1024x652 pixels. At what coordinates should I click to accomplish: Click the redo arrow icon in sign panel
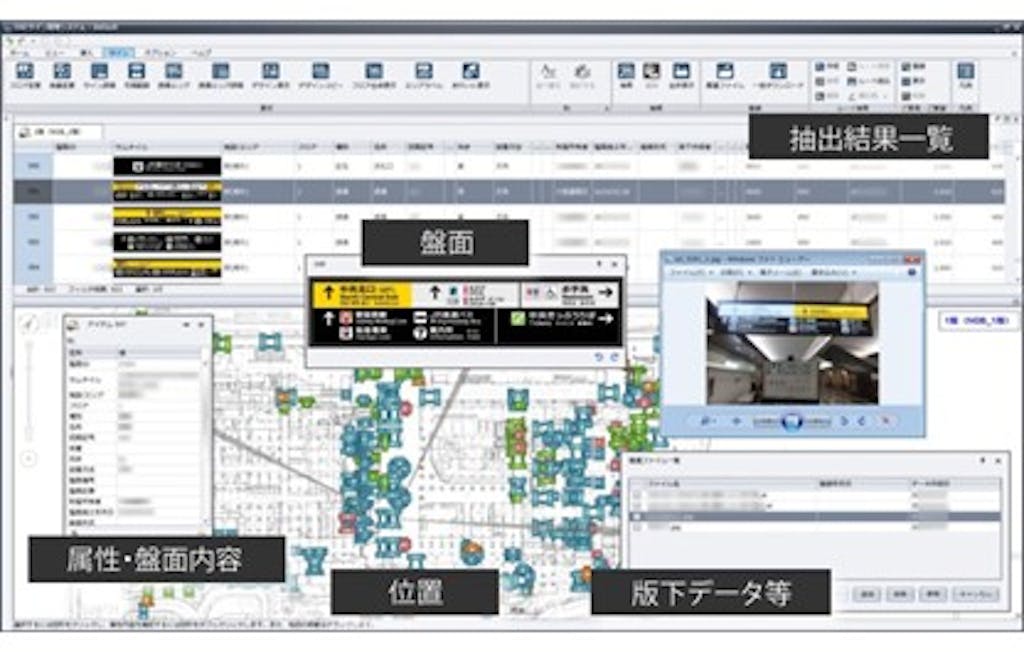point(613,357)
